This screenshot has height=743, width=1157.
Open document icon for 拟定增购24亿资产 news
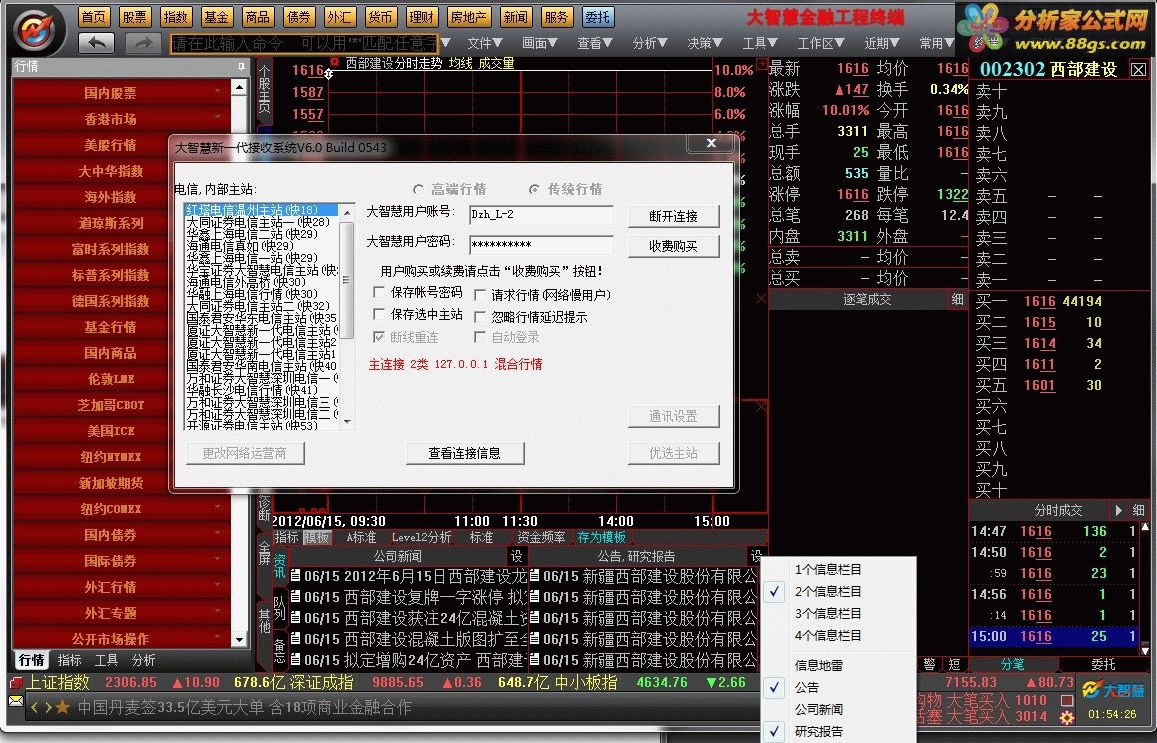(x=295, y=659)
